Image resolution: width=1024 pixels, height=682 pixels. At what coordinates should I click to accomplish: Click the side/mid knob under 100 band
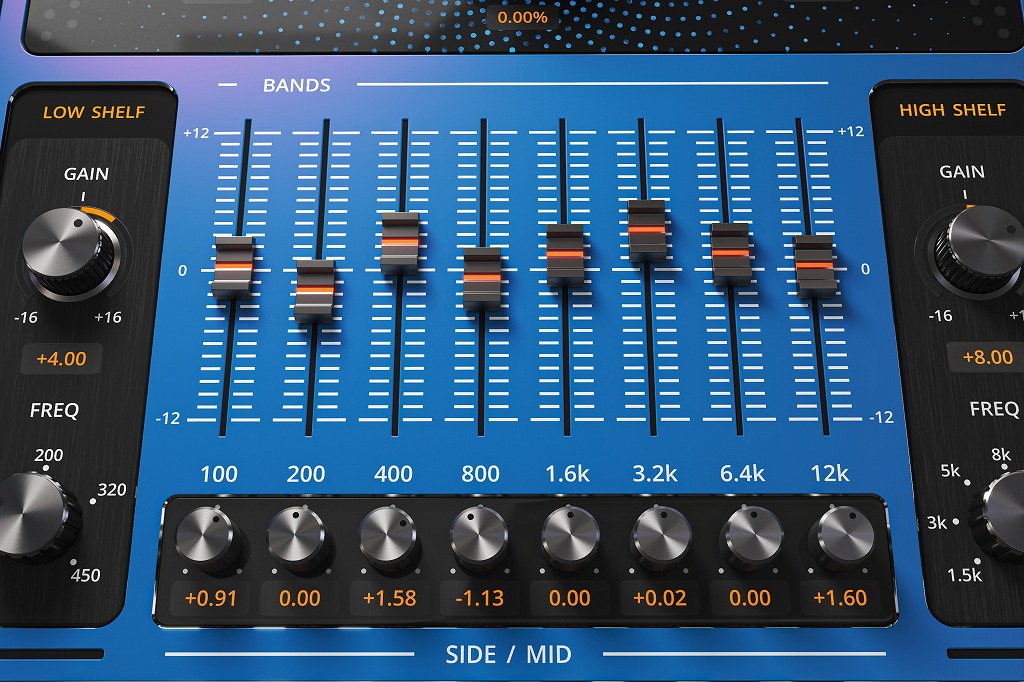[208, 538]
